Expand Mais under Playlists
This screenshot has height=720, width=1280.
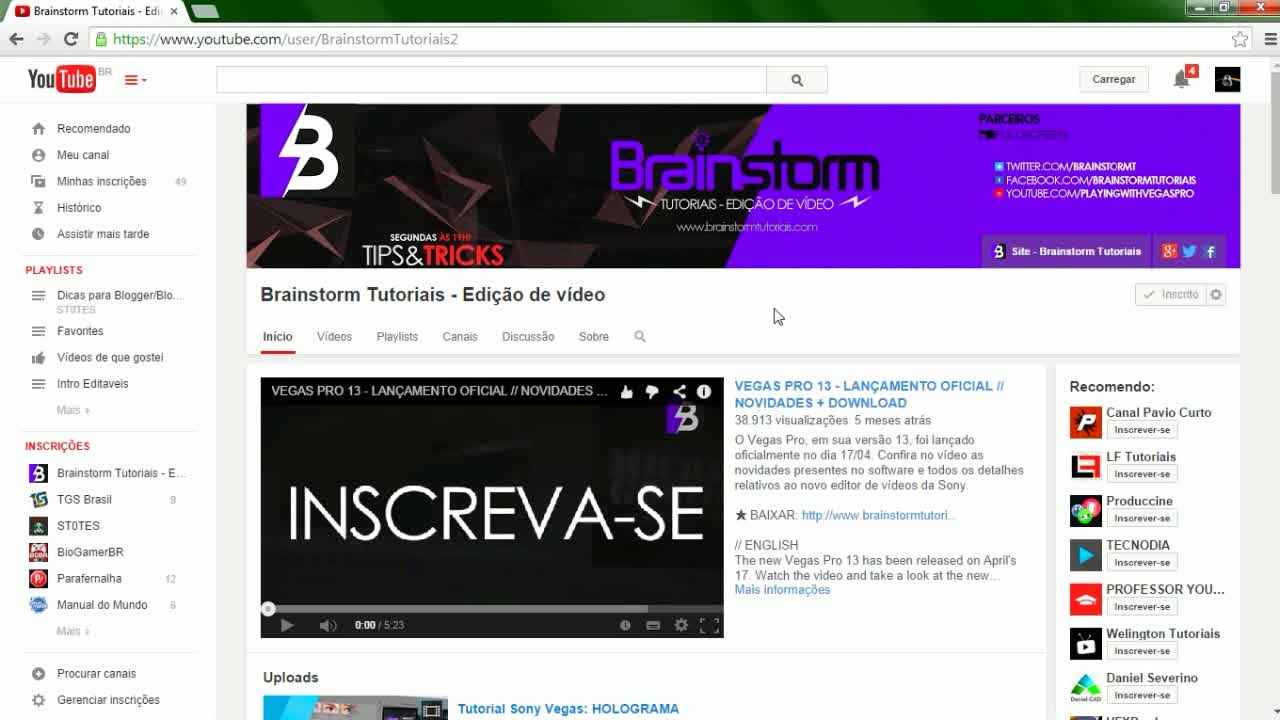[x=73, y=410]
